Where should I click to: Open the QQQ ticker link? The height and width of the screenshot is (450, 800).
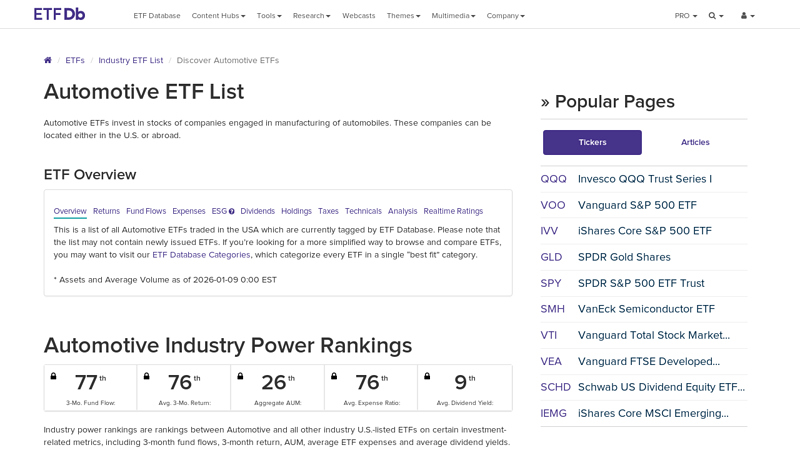tap(554, 179)
